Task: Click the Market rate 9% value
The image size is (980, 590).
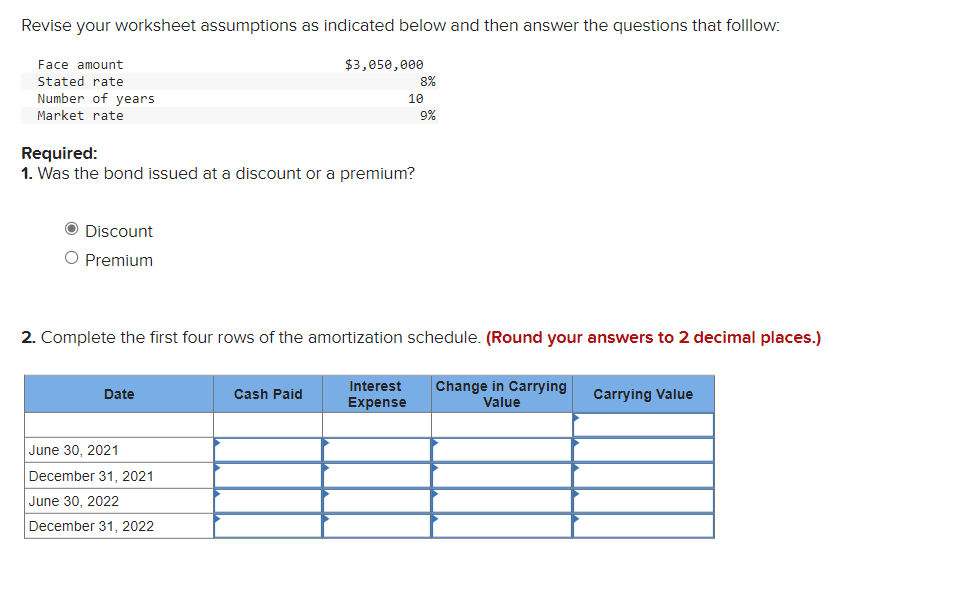Action: pyautogui.click(x=428, y=115)
